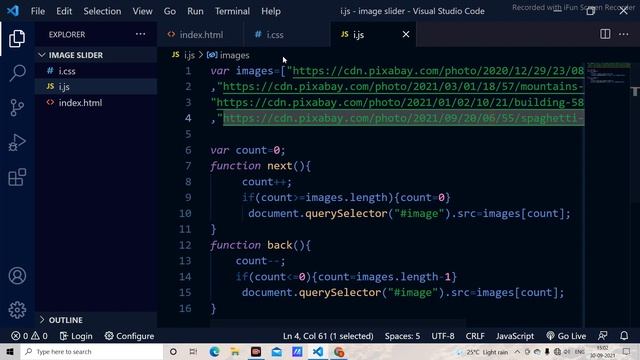
Task: Open the Terminal menu
Action: pyautogui.click(x=232, y=11)
